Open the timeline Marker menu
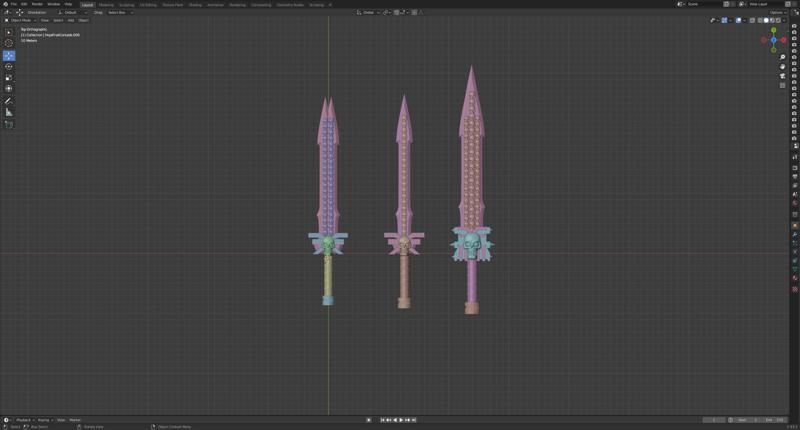Image resolution: width=800 pixels, height=430 pixels. coord(75,420)
